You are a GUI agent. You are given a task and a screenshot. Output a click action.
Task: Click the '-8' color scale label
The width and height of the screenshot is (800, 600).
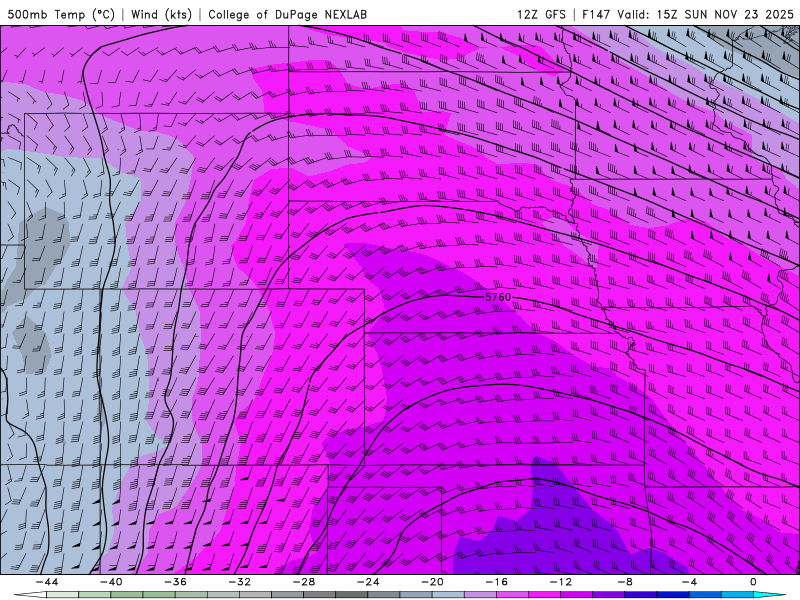point(626,582)
